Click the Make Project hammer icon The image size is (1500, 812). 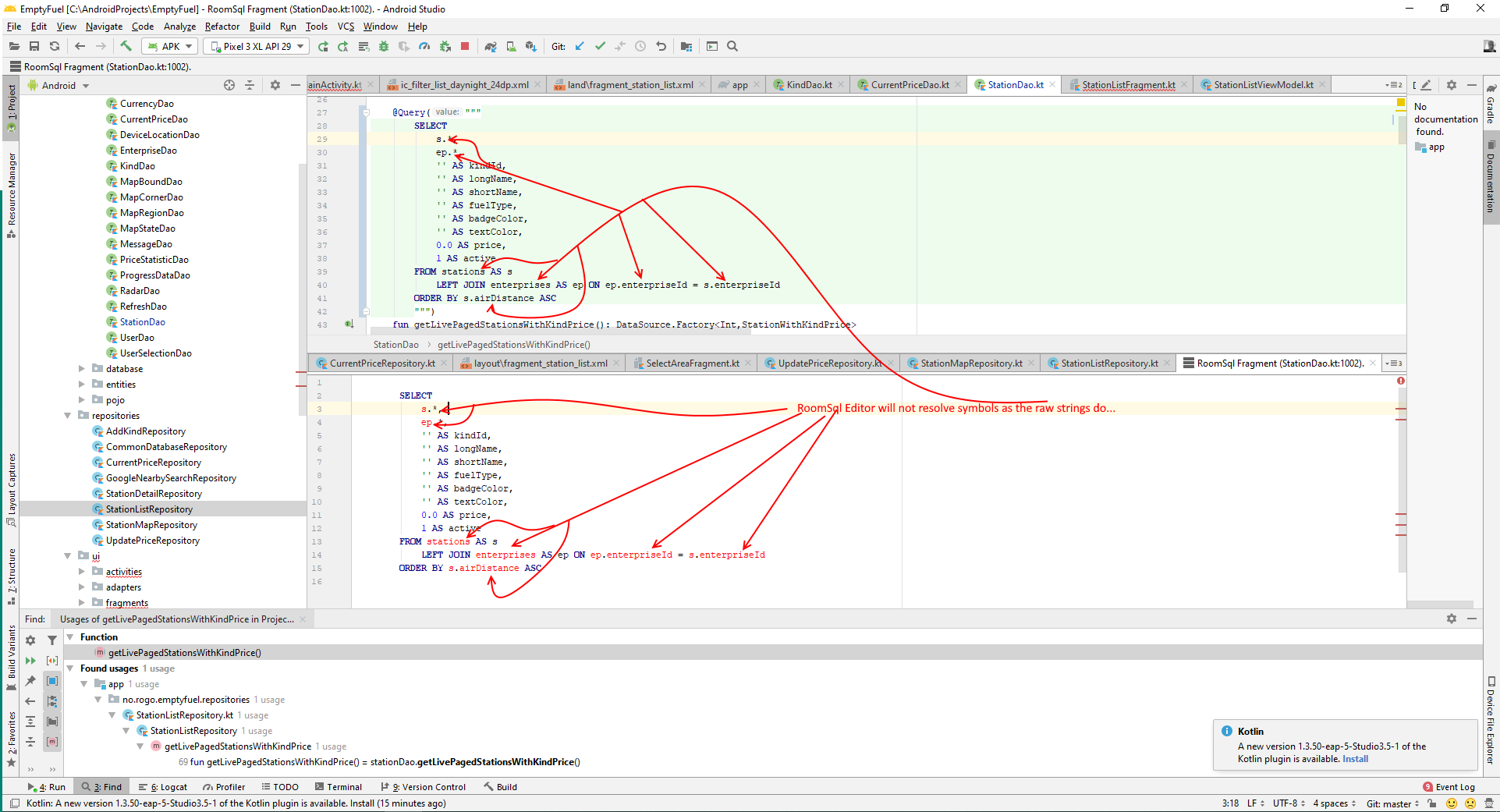(x=126, y=47)
